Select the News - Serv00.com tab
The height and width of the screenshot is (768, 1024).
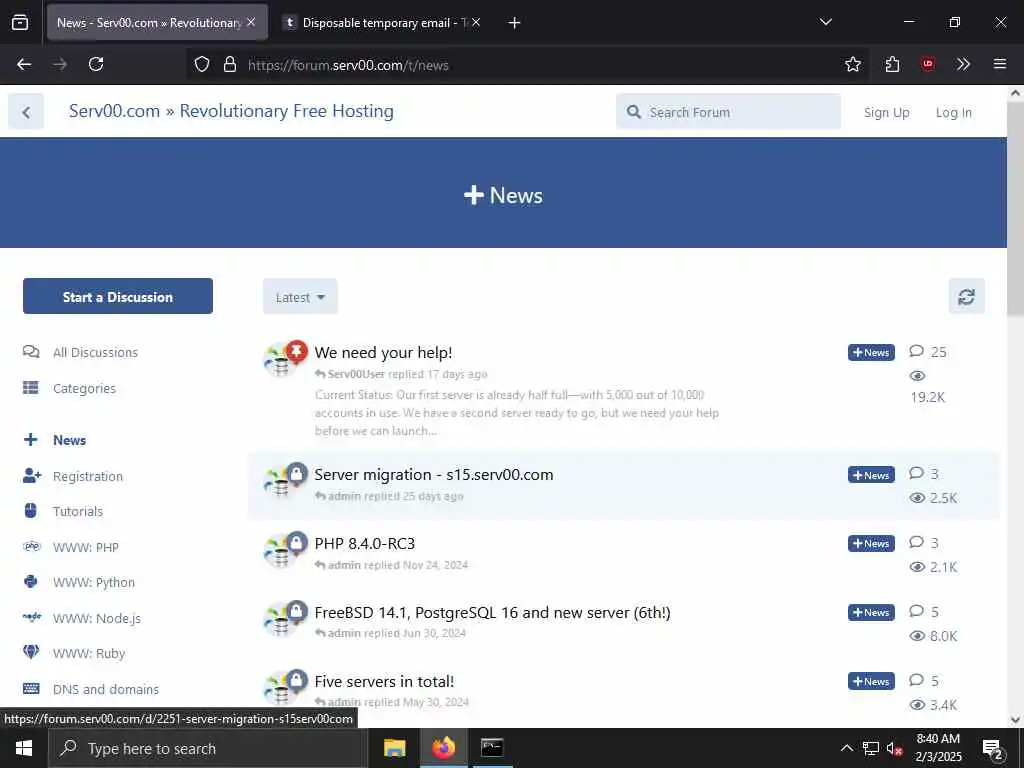(x=157, y=22)
